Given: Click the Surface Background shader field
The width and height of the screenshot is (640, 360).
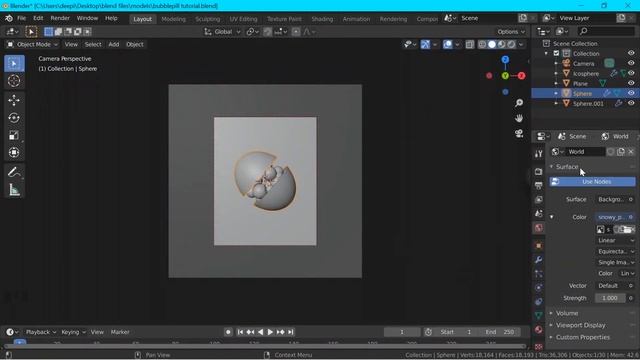Looking at the screenshot, I should tap(612, 199).
